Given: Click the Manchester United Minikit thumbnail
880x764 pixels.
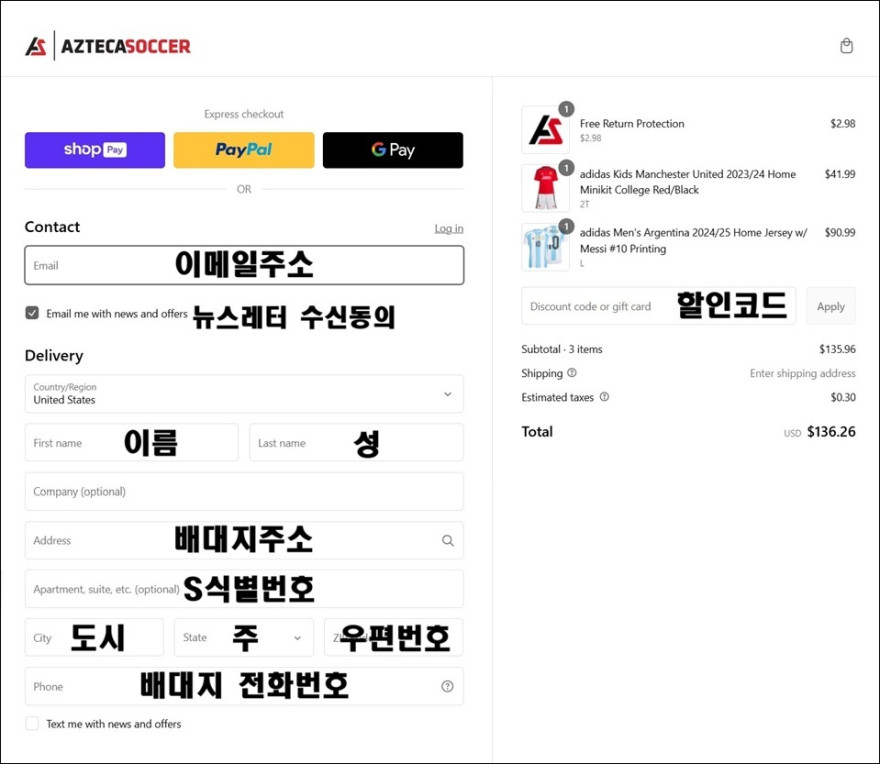Looking at the screenshot, I should pyautogui.click(x=546, y=188).
